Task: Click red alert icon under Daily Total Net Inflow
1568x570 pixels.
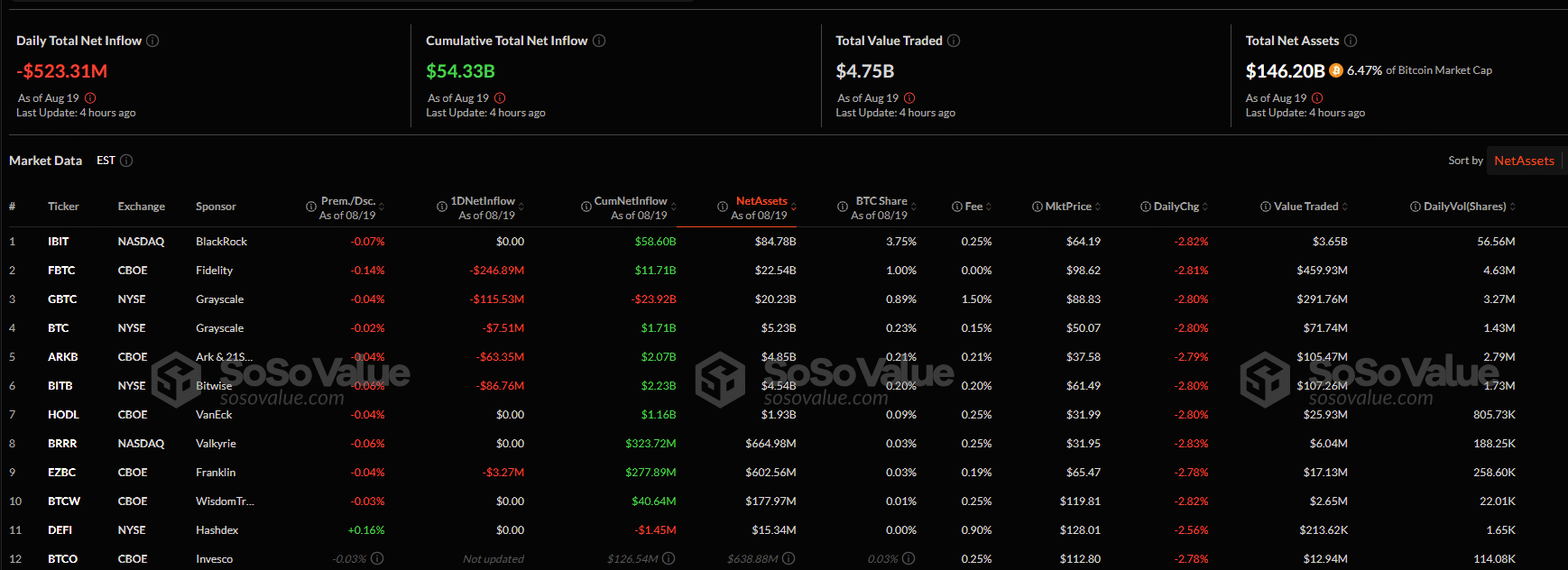Action: click(x=90, y=98)
